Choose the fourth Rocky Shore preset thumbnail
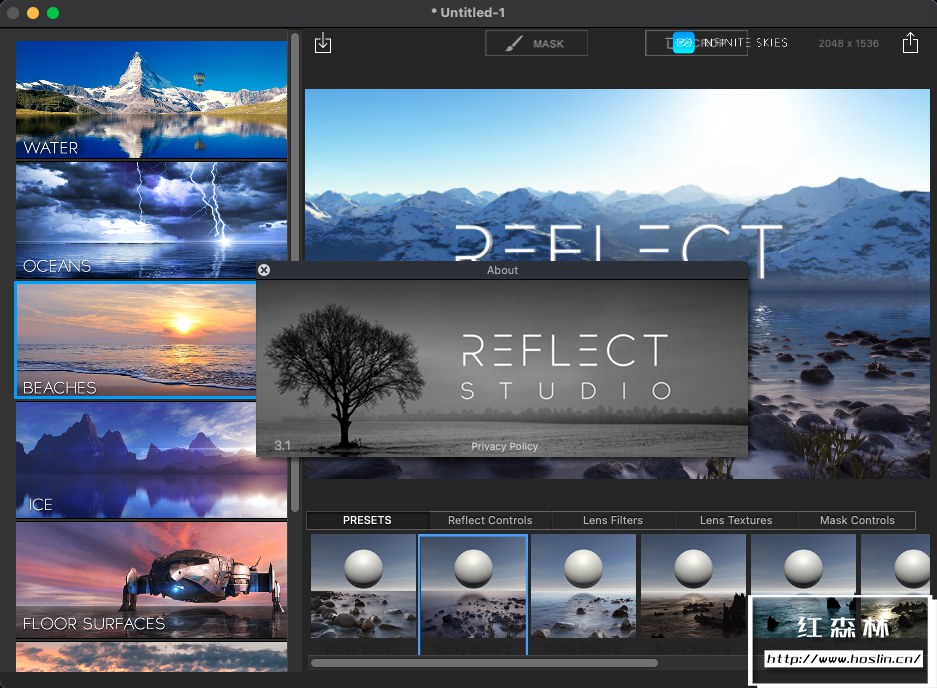The width and height of the screenshot is (937, 688). click(693, 587)
